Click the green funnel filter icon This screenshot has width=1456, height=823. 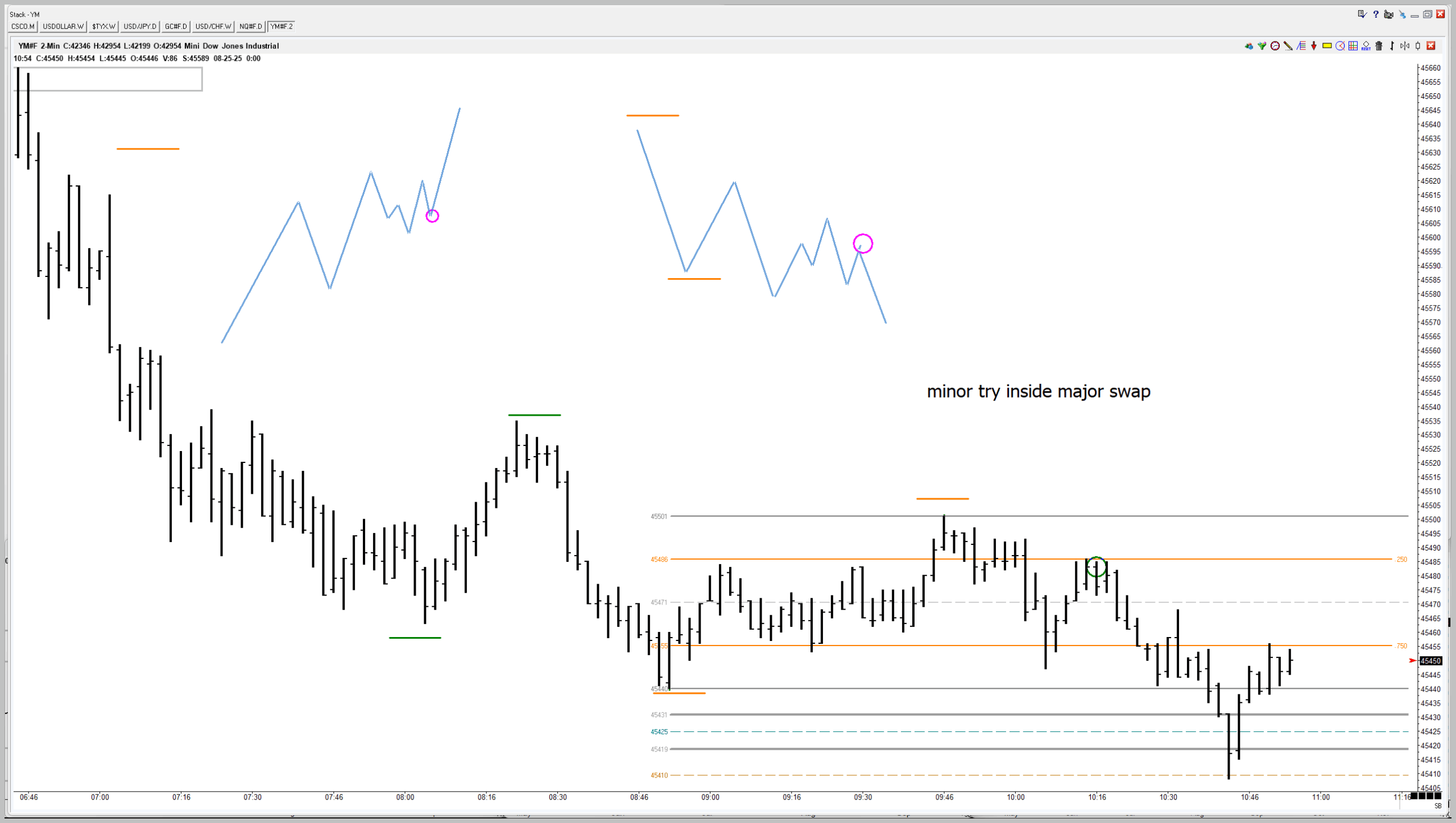point(1262,46)
